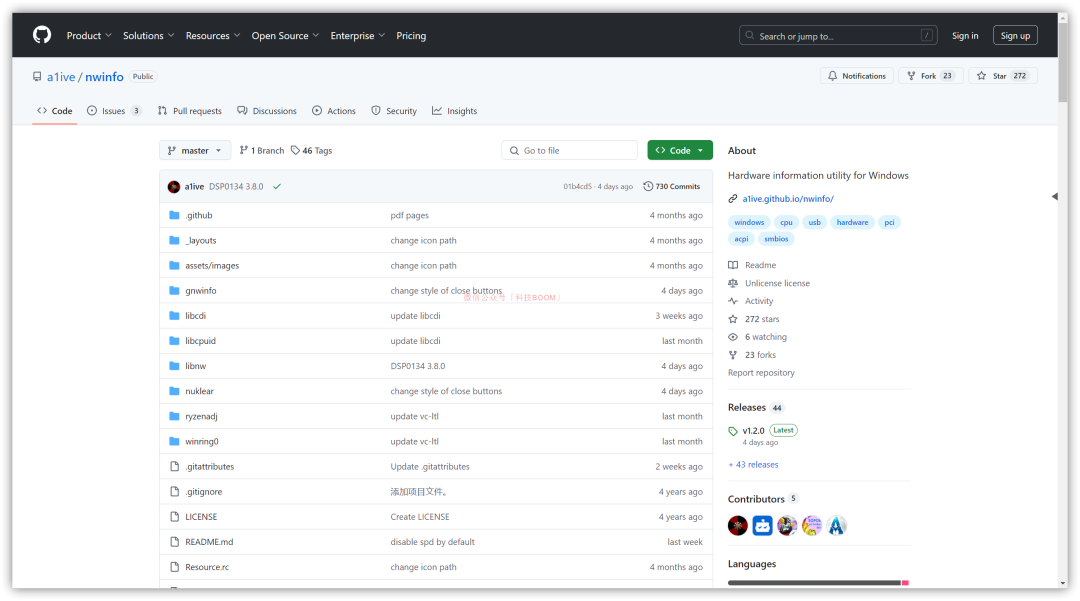This screenshot has height=601, width=1080.
Task: Click the Readme book icon
Action: (733, 265)
